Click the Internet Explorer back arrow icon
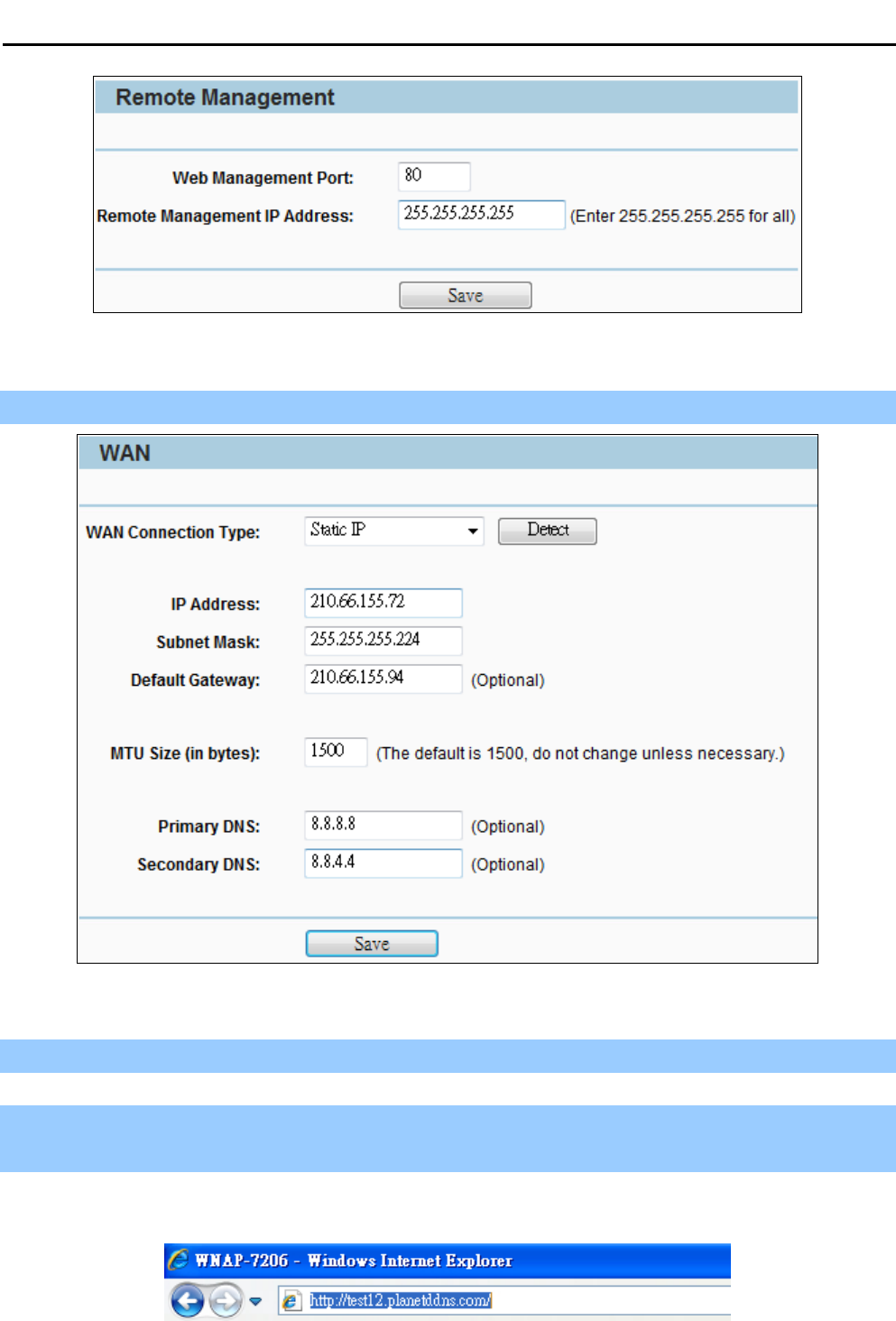Image resolution: width=896 pixels, height=1321 pixels. click(x=188, y=1300)
